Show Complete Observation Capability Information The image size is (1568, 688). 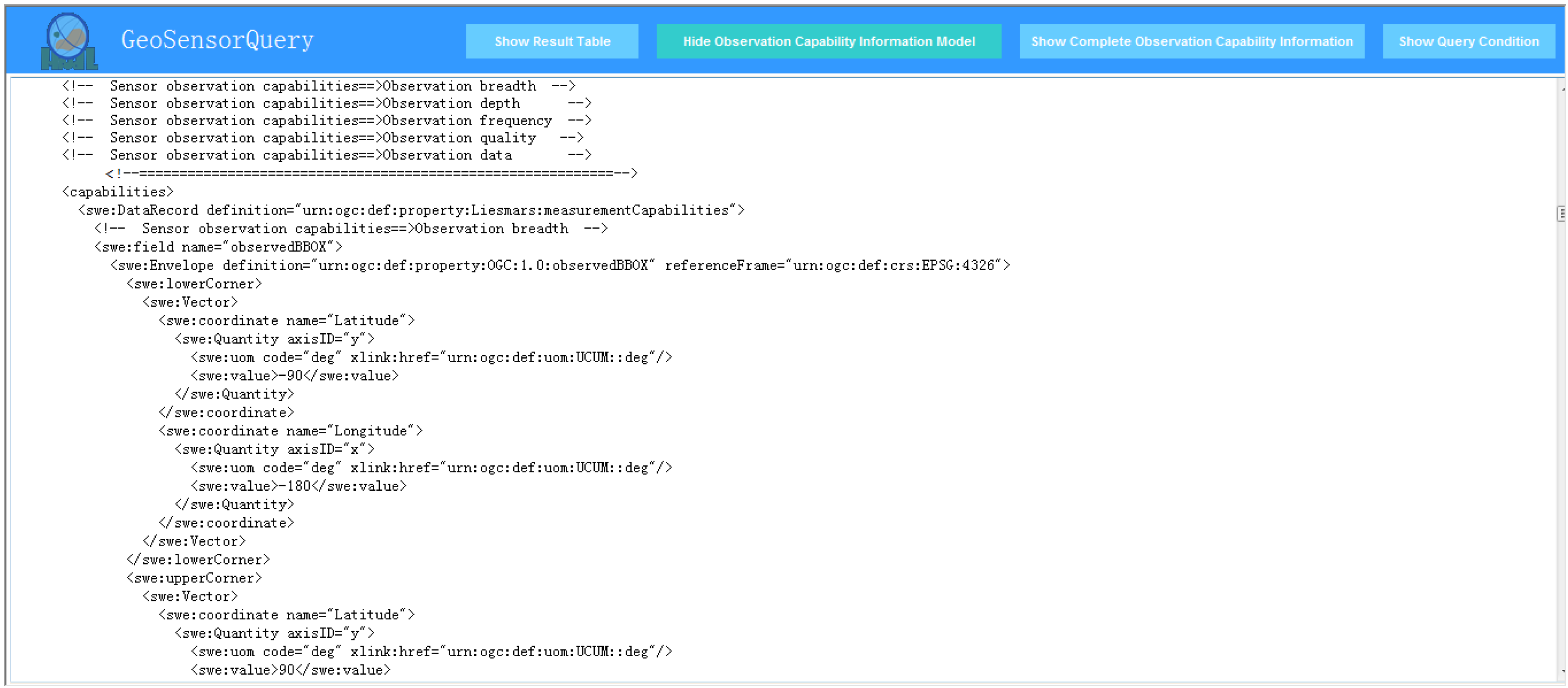click(1191, 41)
